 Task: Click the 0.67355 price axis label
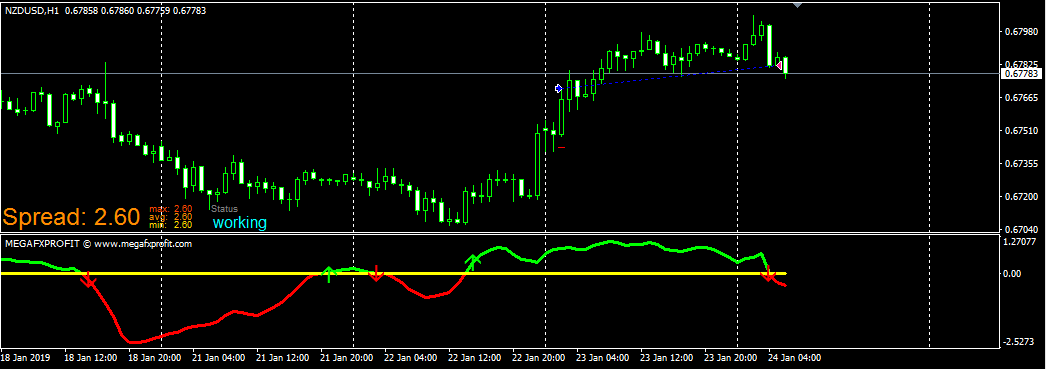(x=1021, y=163)
